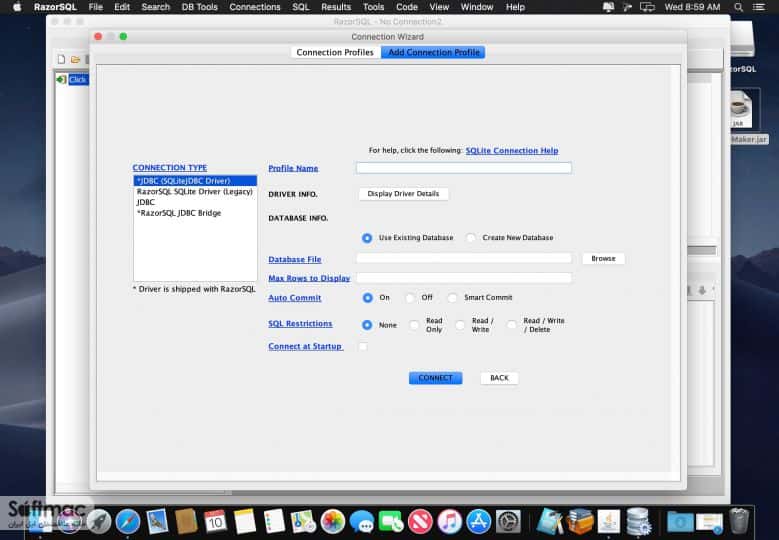Open App Store from the dock
Screen dimensions: 779x540
click(x=478, y=522)
